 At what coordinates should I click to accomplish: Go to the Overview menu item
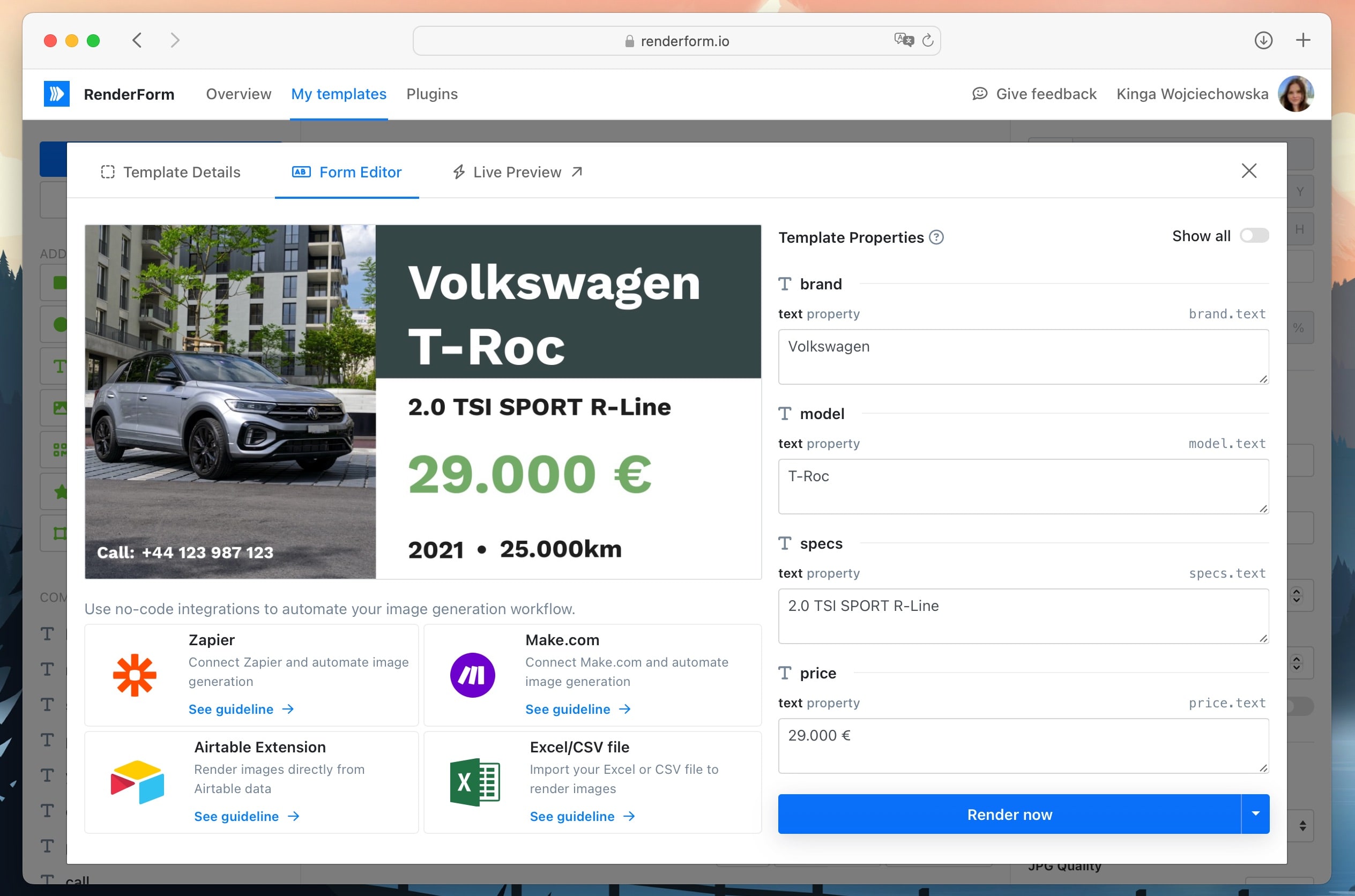(x=239, y=94)
